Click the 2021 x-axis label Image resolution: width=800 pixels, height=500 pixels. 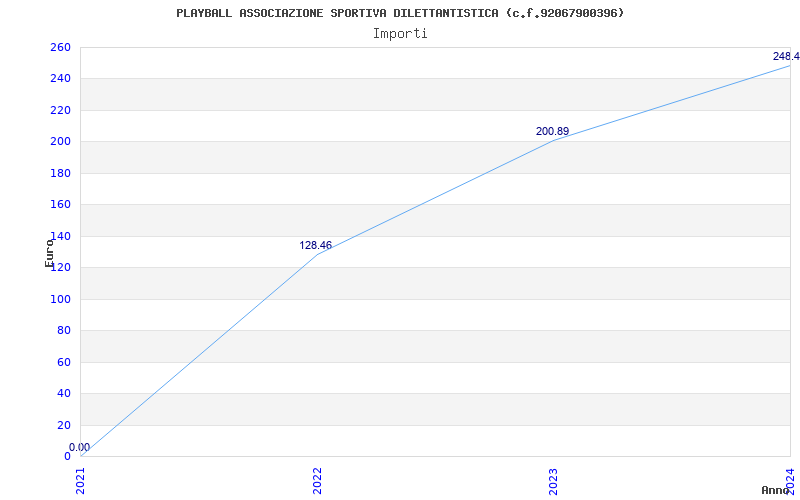(x=80, y=481)
